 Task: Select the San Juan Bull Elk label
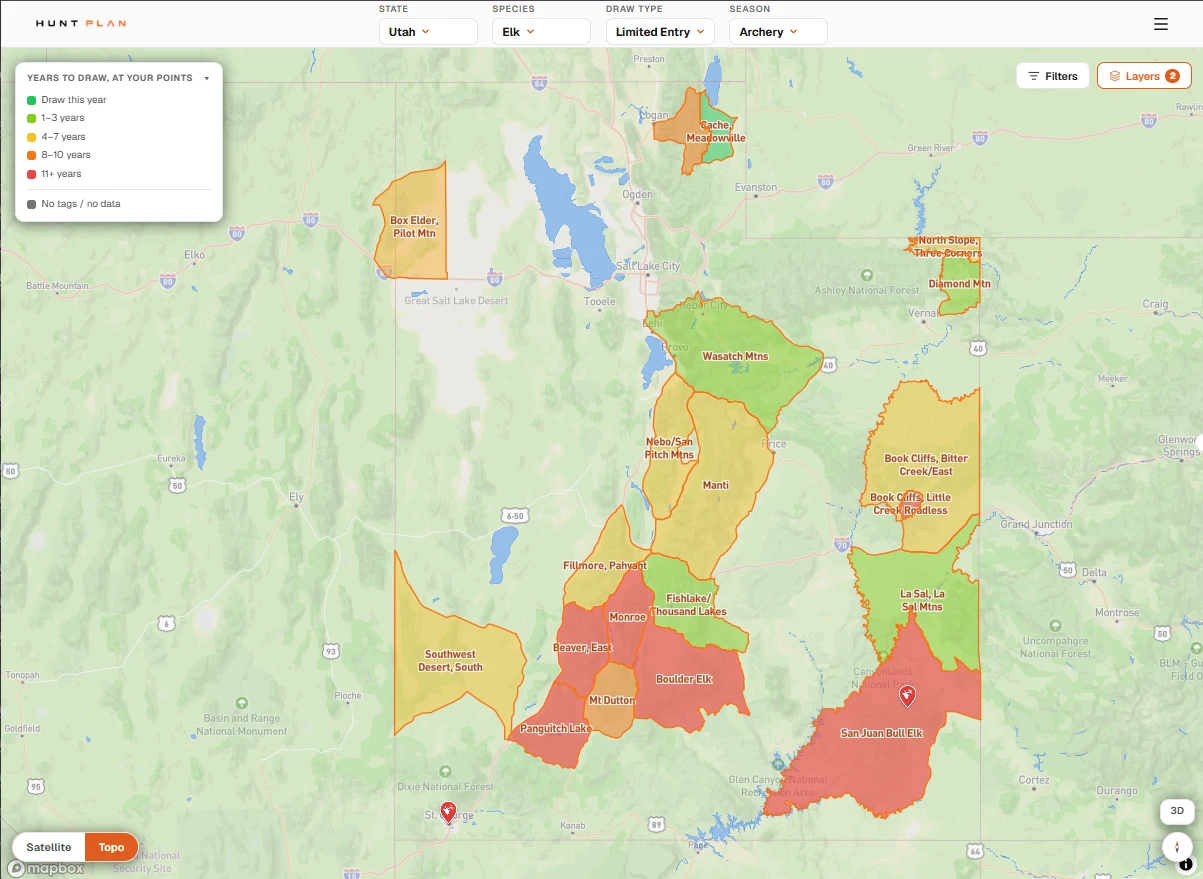(881, 733)
